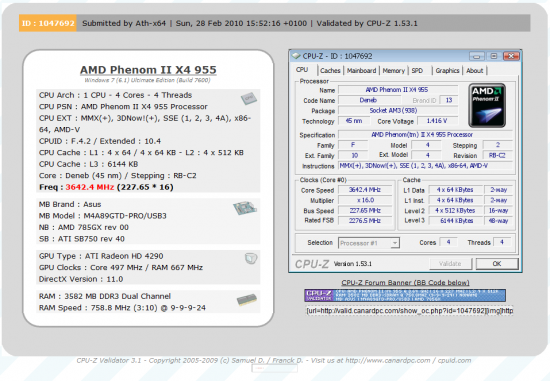The height and width of the screenshot is (381, 550).
Task: Click the RAM 3582 MB DDR3 Dual Channel line
Action: point(105,296)
